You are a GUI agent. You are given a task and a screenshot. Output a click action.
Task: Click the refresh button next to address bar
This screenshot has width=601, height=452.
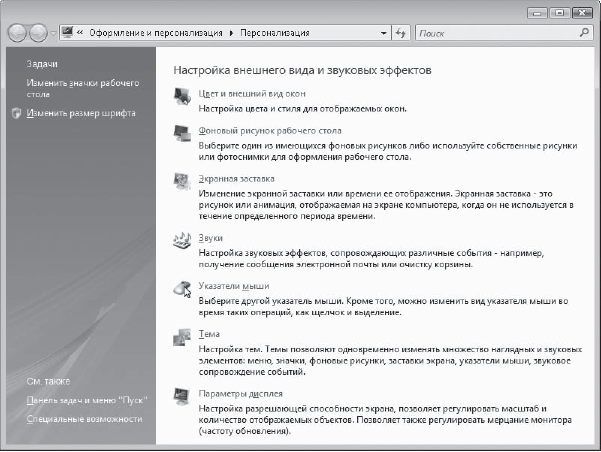pyautogui.click(x=401, y=33)
